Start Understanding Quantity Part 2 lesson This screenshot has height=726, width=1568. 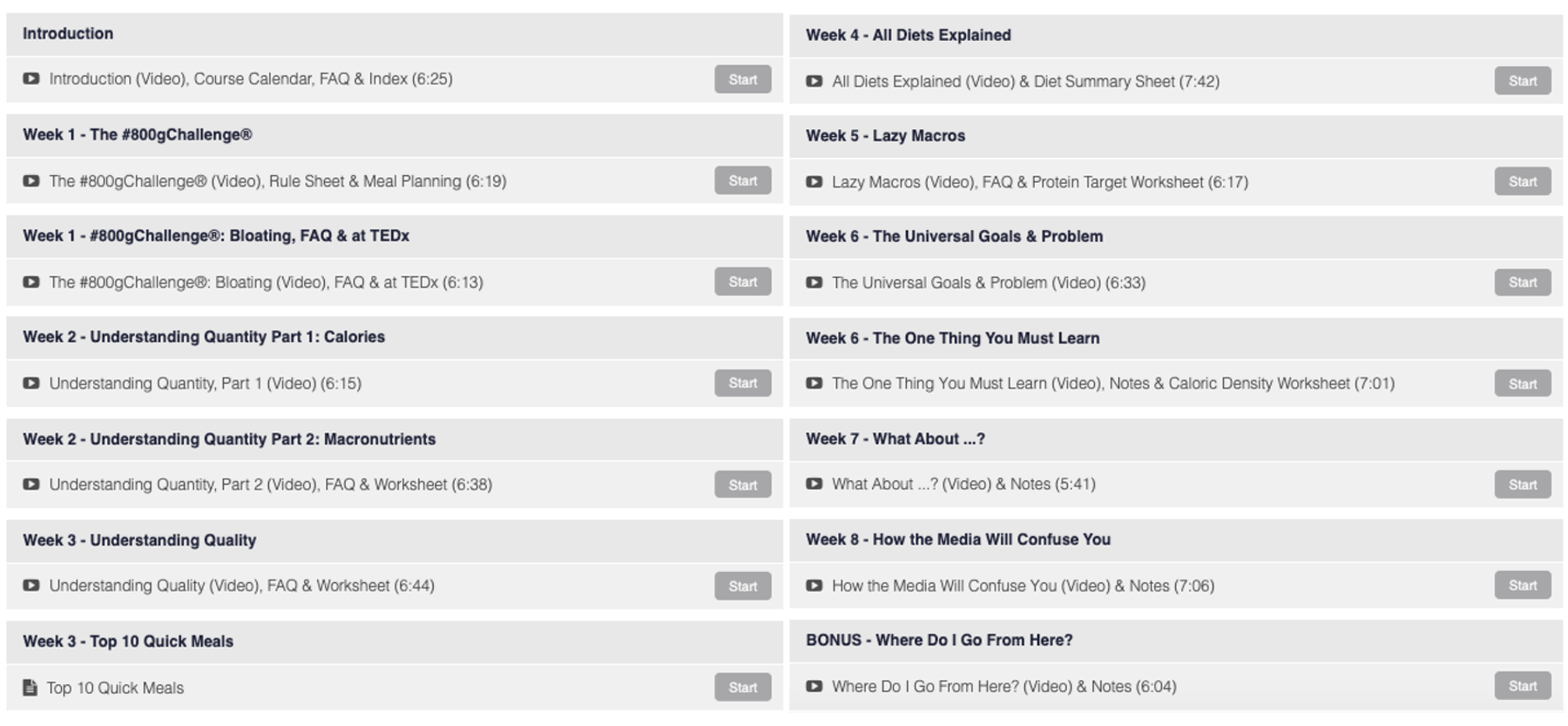(x=743, y=485)
